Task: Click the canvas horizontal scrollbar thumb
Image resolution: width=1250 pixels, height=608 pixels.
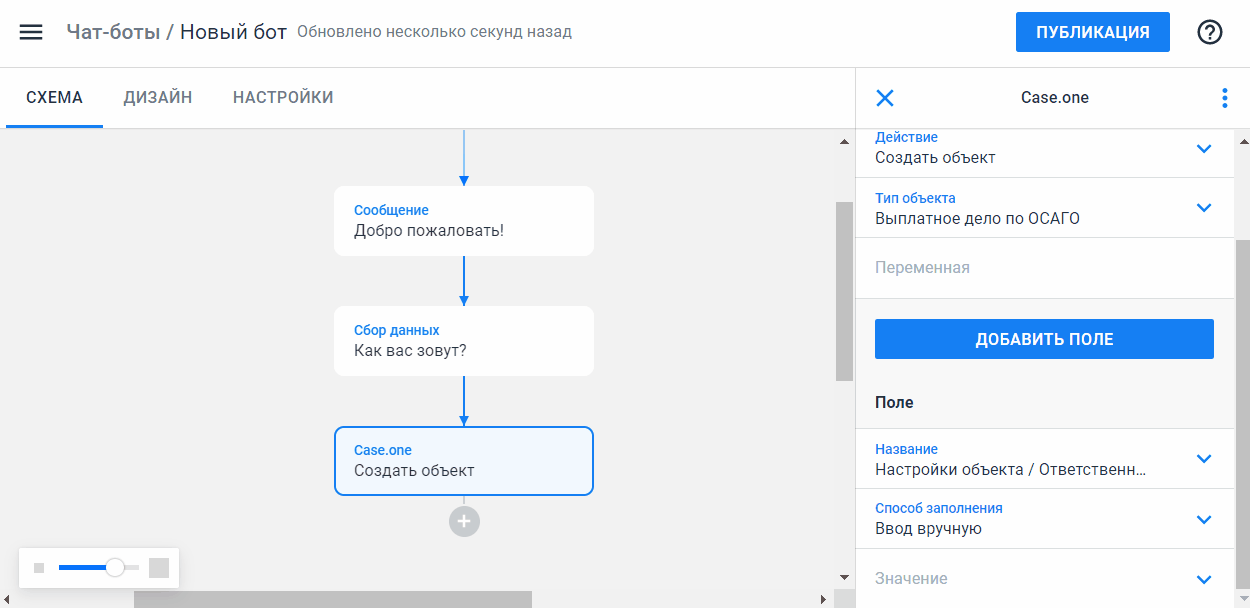Action: pos(333,600)
